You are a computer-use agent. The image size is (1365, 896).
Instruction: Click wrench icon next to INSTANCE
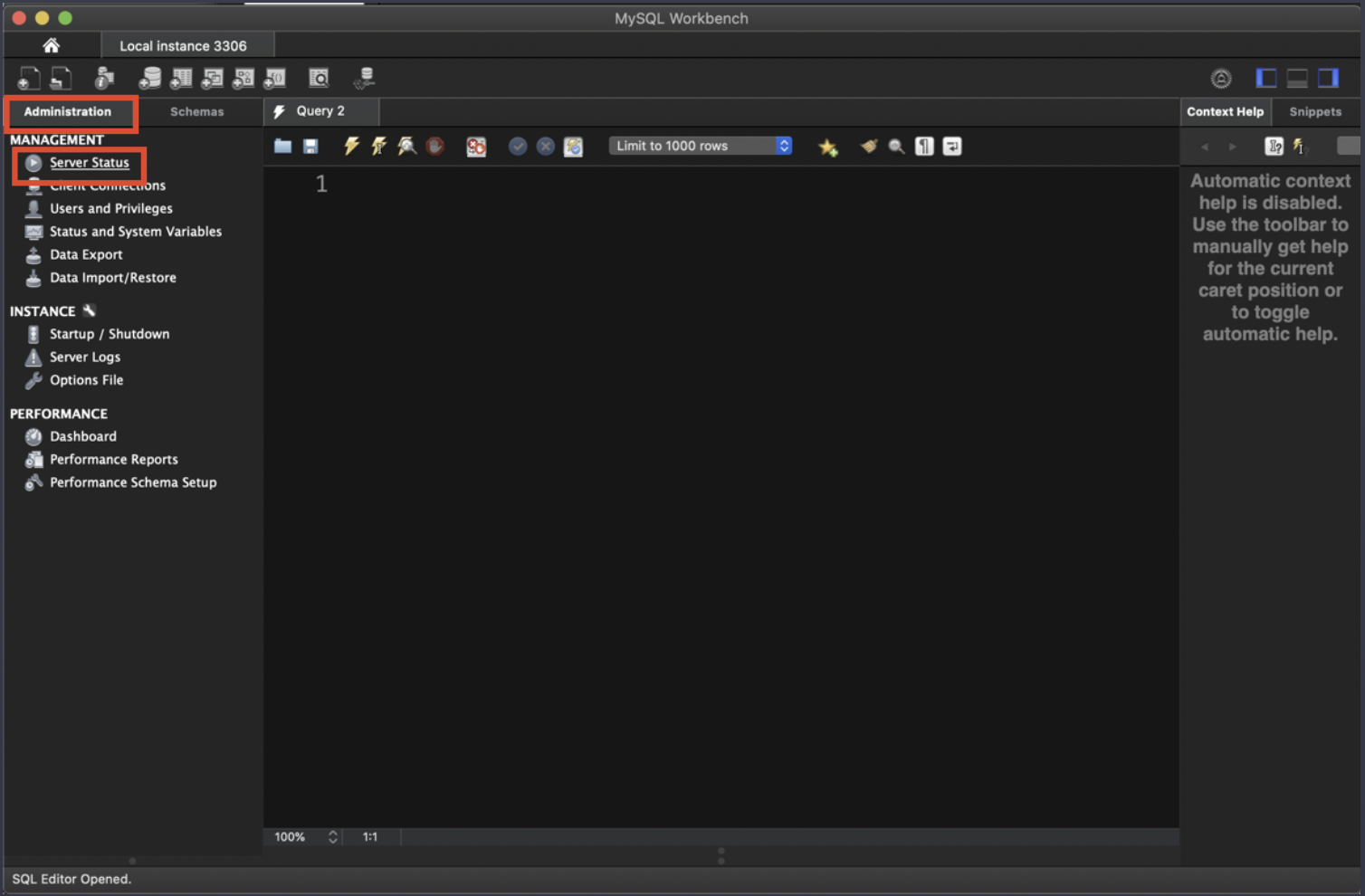pos(89,310)
